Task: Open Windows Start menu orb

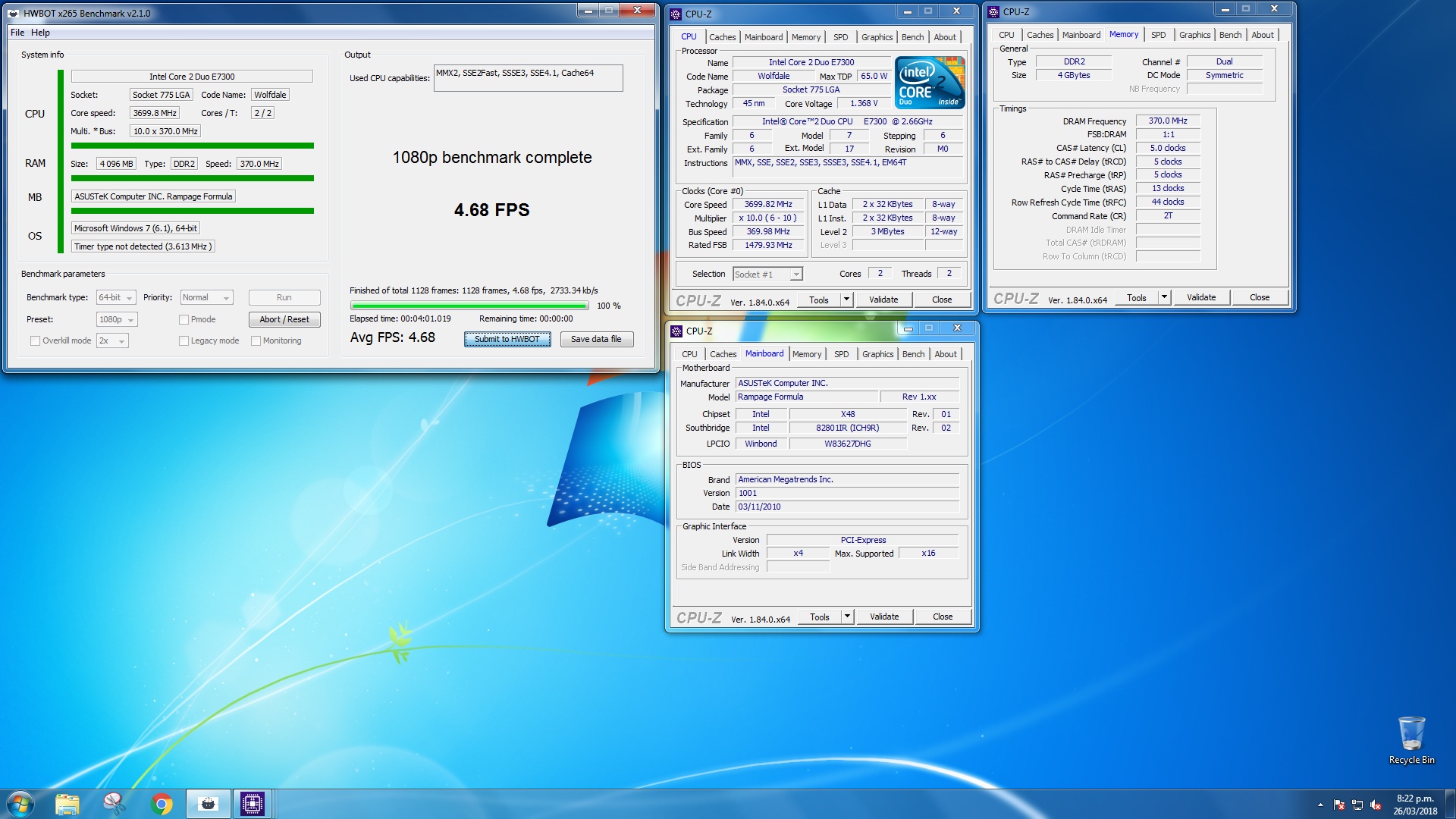Action: (20, 804)
